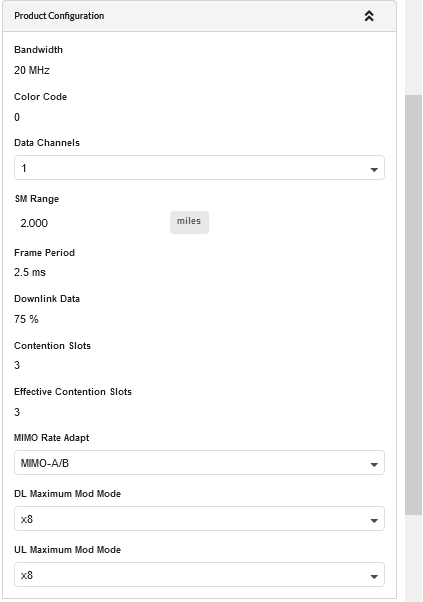Screen dimensions: 423x602
Task: Click the Contention Slots label
Action: (x=53, y=346)
